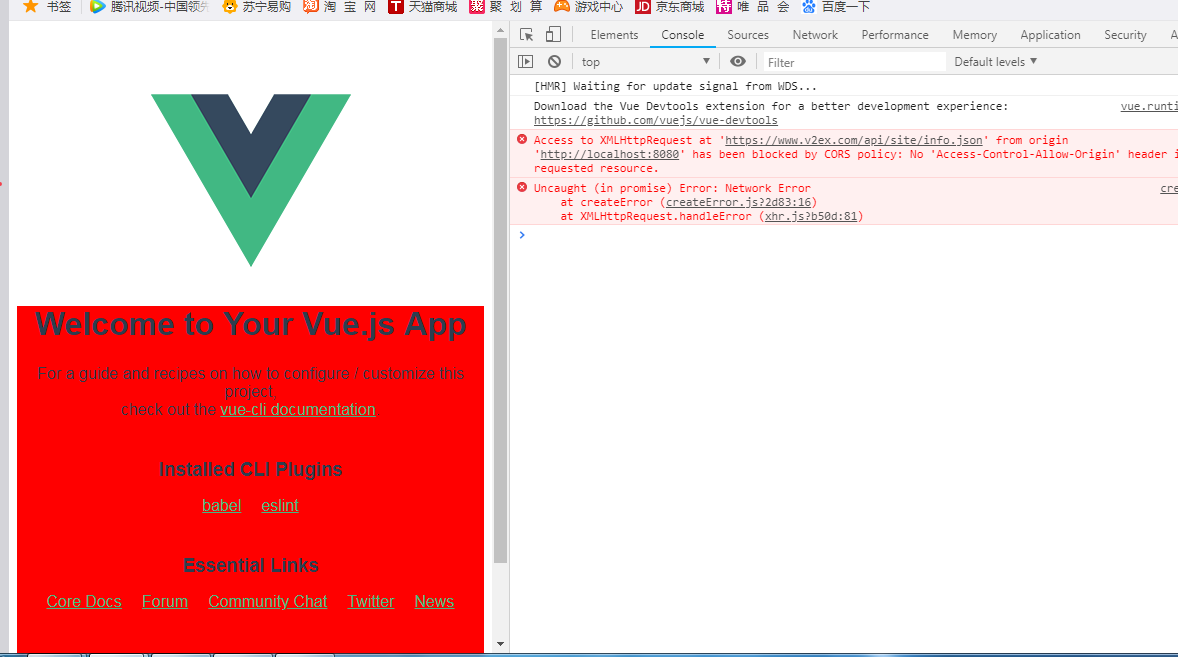Screen dimensions: 1178x657
Task: Open the vue-cli documentation link
Action: click(x=297, y=409)
